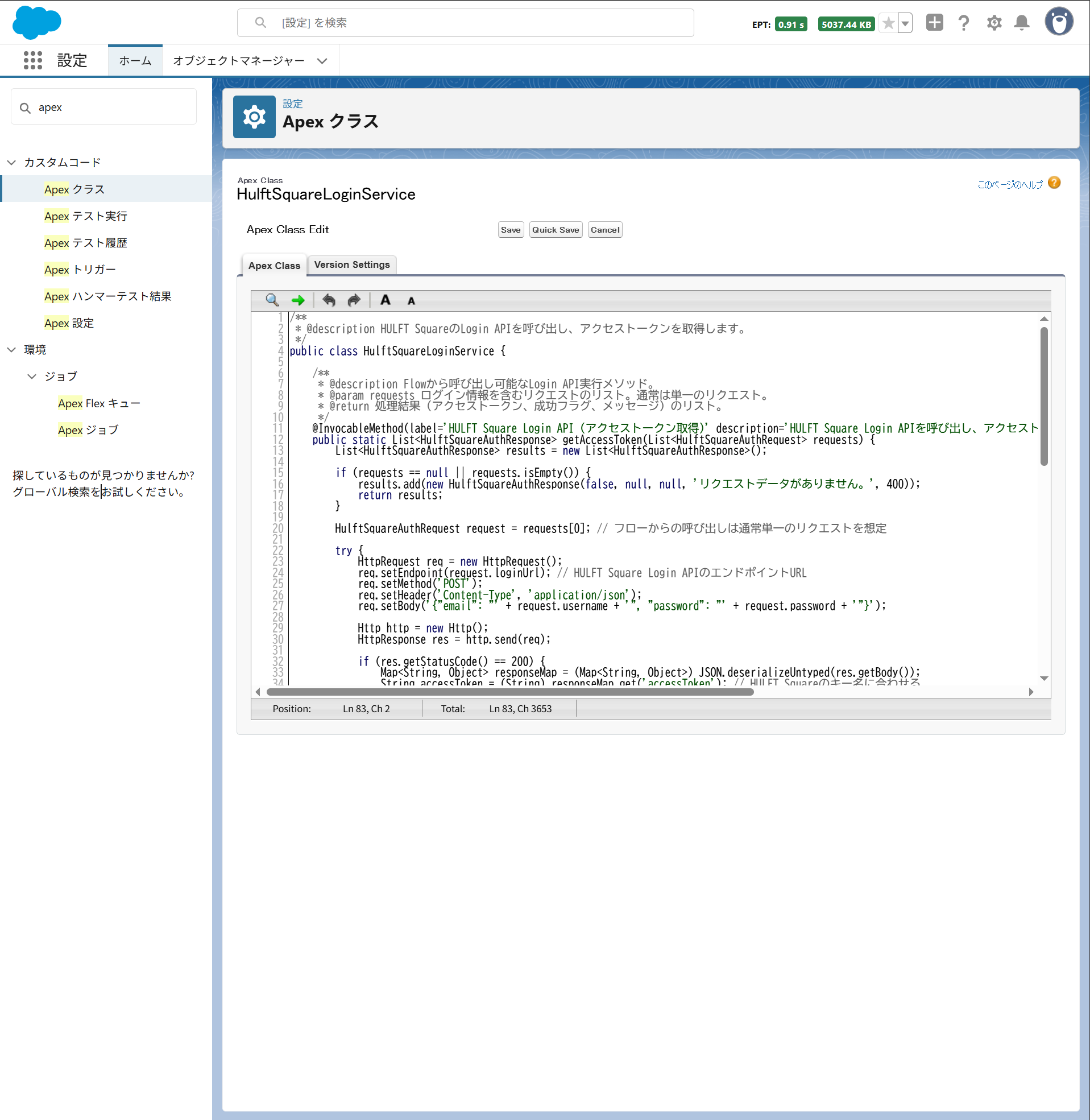Viewport: 1090px width, 1120px height.
Task: Click the Salesforce cloud logo
Action: pos(36,23)
